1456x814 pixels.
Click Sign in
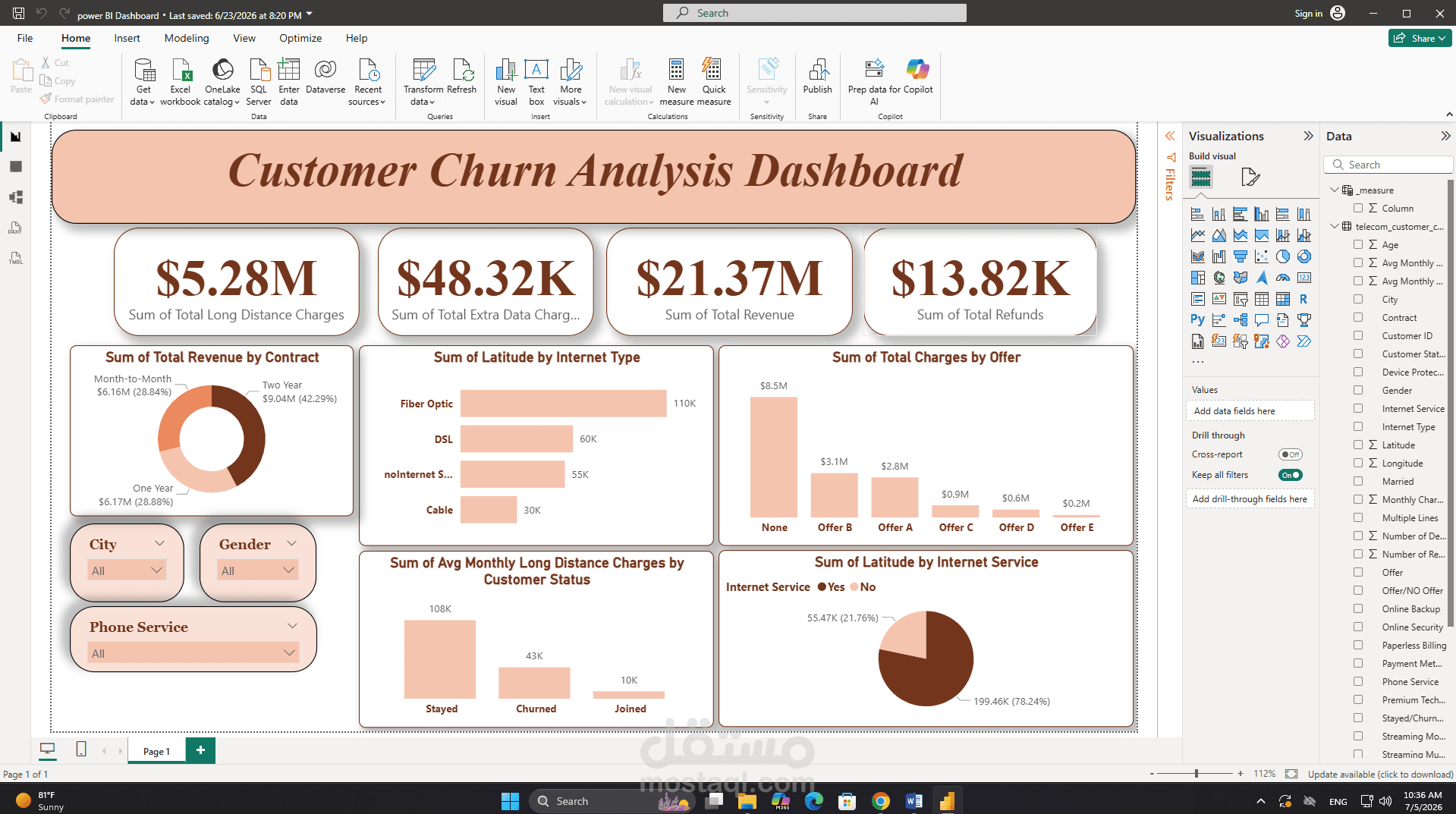[1319, 14]
